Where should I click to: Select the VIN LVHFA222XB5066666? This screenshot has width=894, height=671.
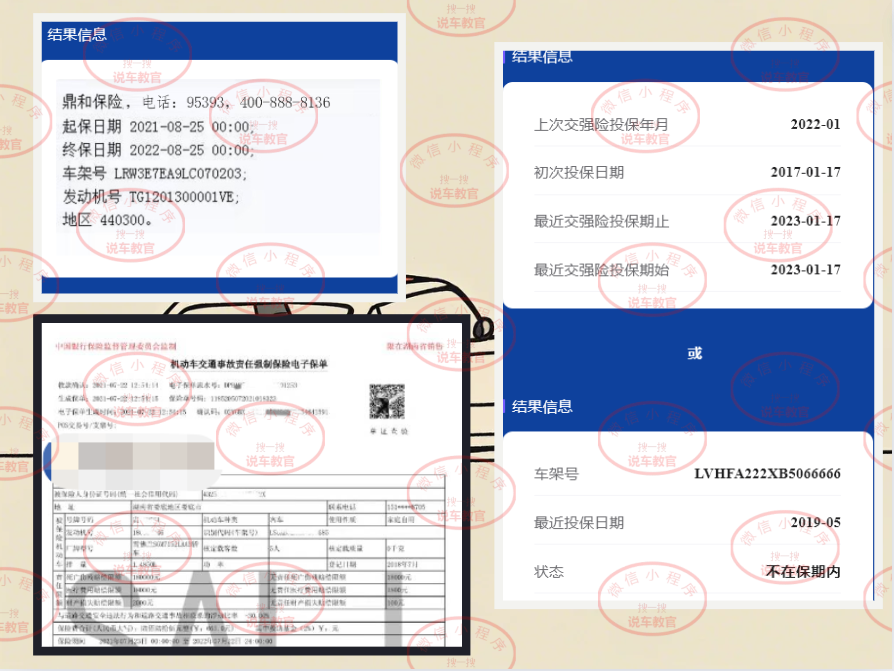coord(767,474)
